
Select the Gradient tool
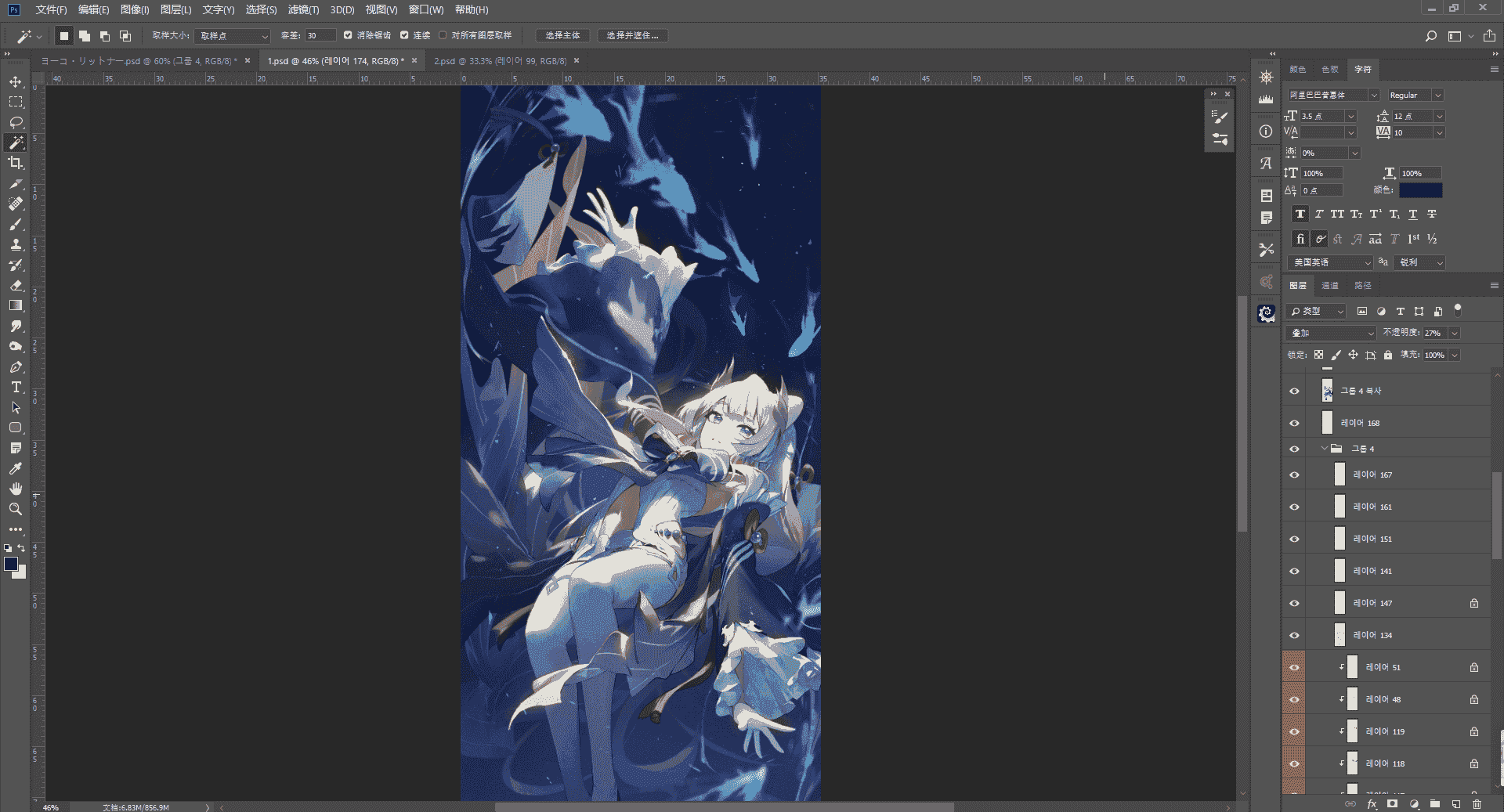(x=16, y=305)
